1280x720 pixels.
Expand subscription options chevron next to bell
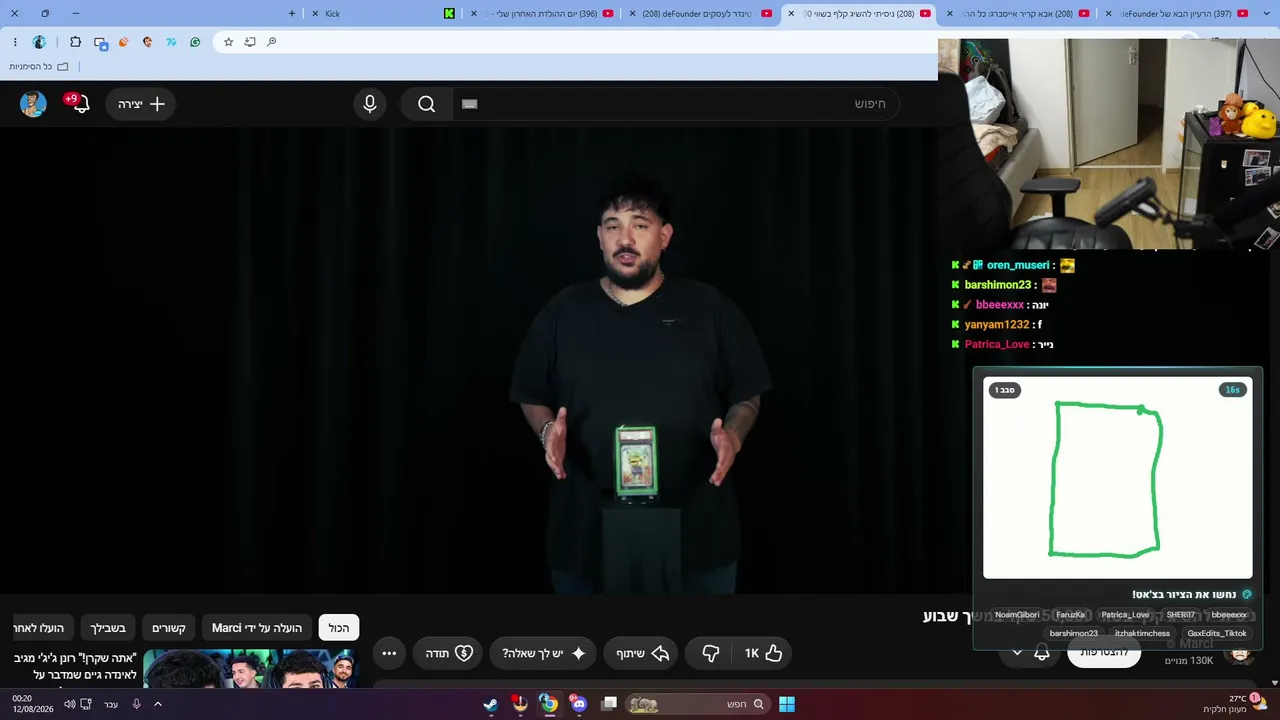1017,653
